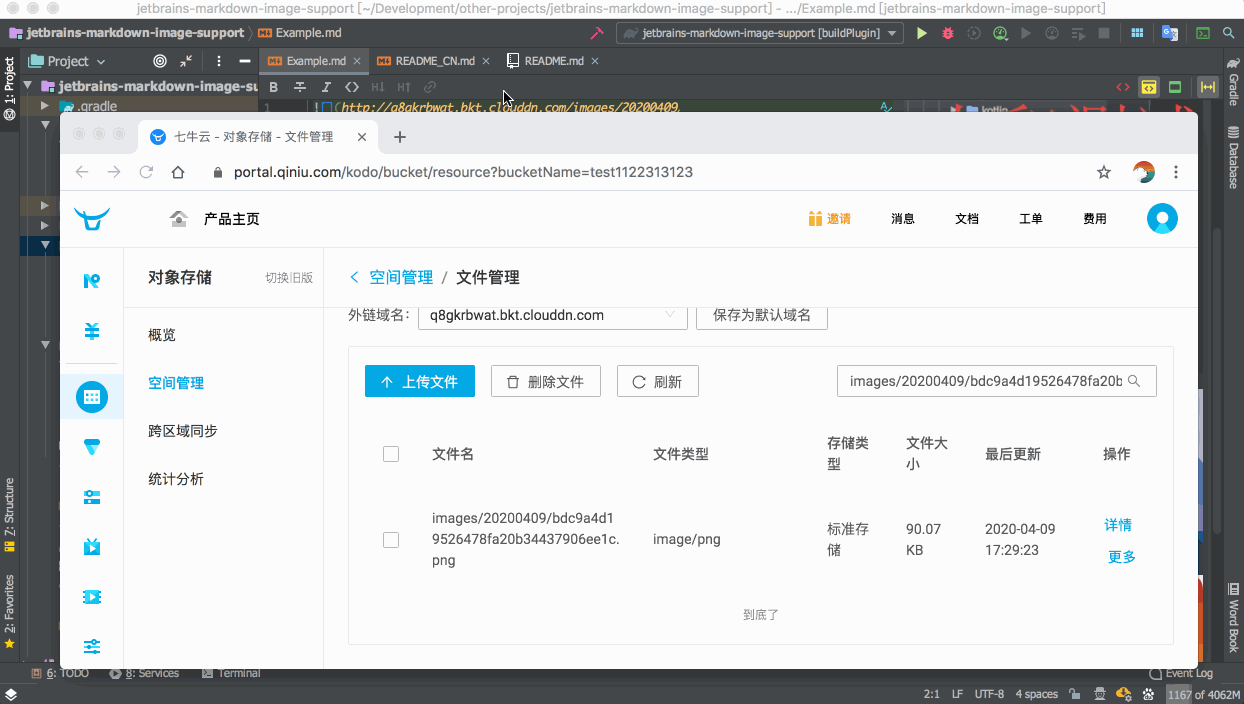The image size is (1244, 704).
Task: Open new Chrome tab with plus button
Action: click(x=399, y=137)
